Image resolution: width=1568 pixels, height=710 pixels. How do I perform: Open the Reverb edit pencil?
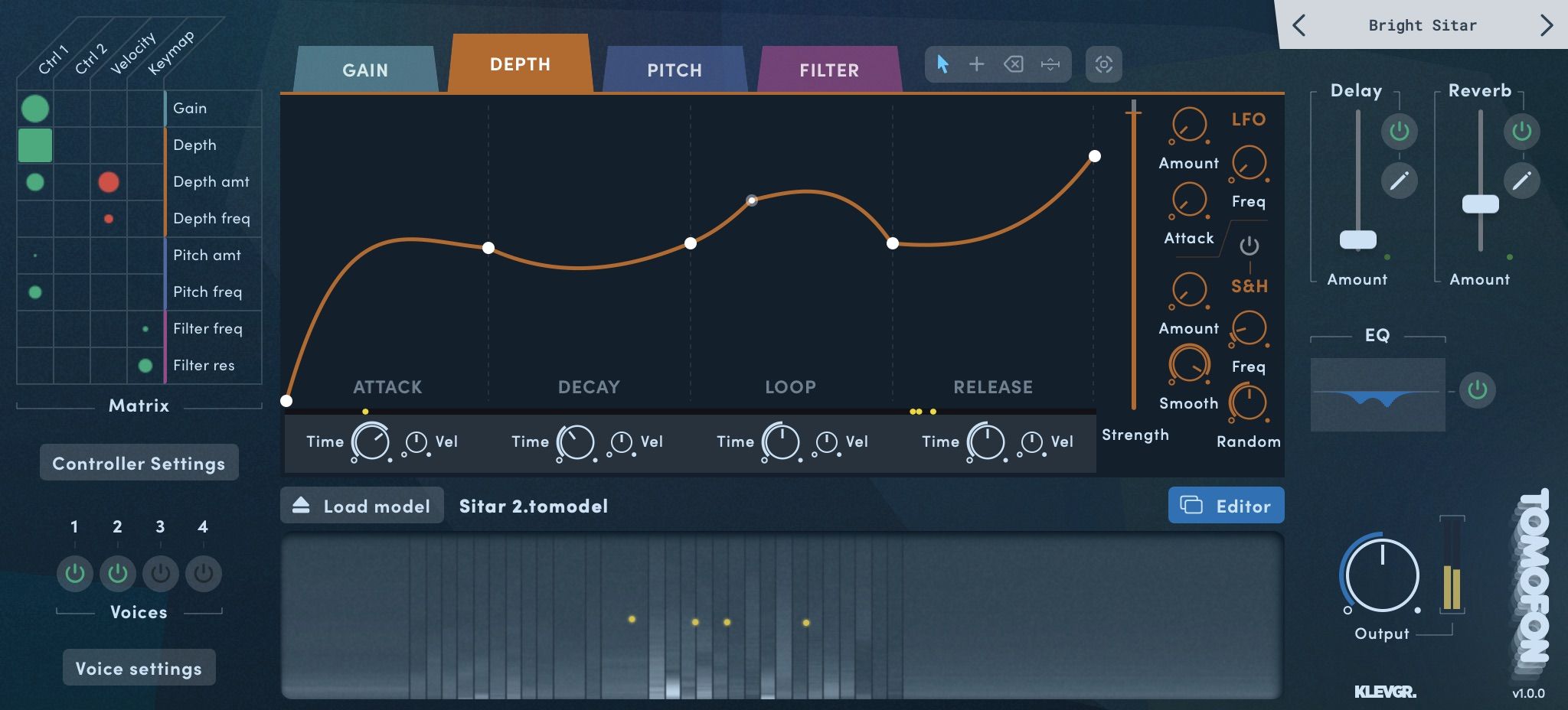pos(1522,181)
